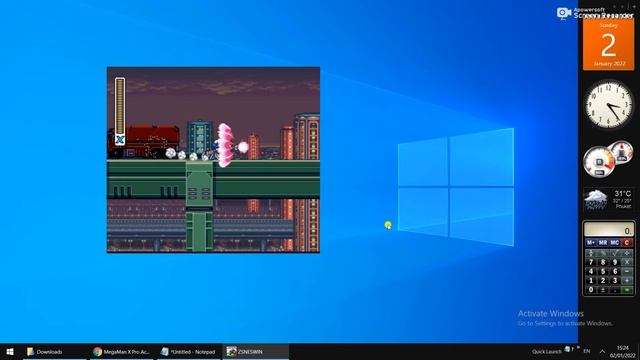This screenshot has height=360, width=640.
Task: Click the 7 key on the calculator
Action: [591, 262]
